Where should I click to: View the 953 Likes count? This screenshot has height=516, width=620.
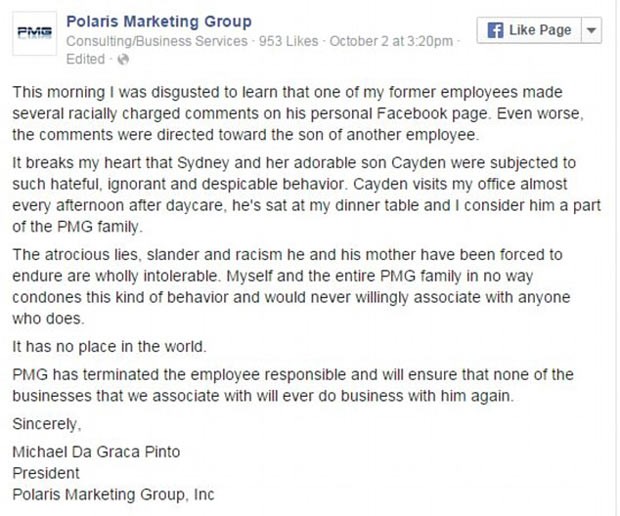(x=289, y=41)
